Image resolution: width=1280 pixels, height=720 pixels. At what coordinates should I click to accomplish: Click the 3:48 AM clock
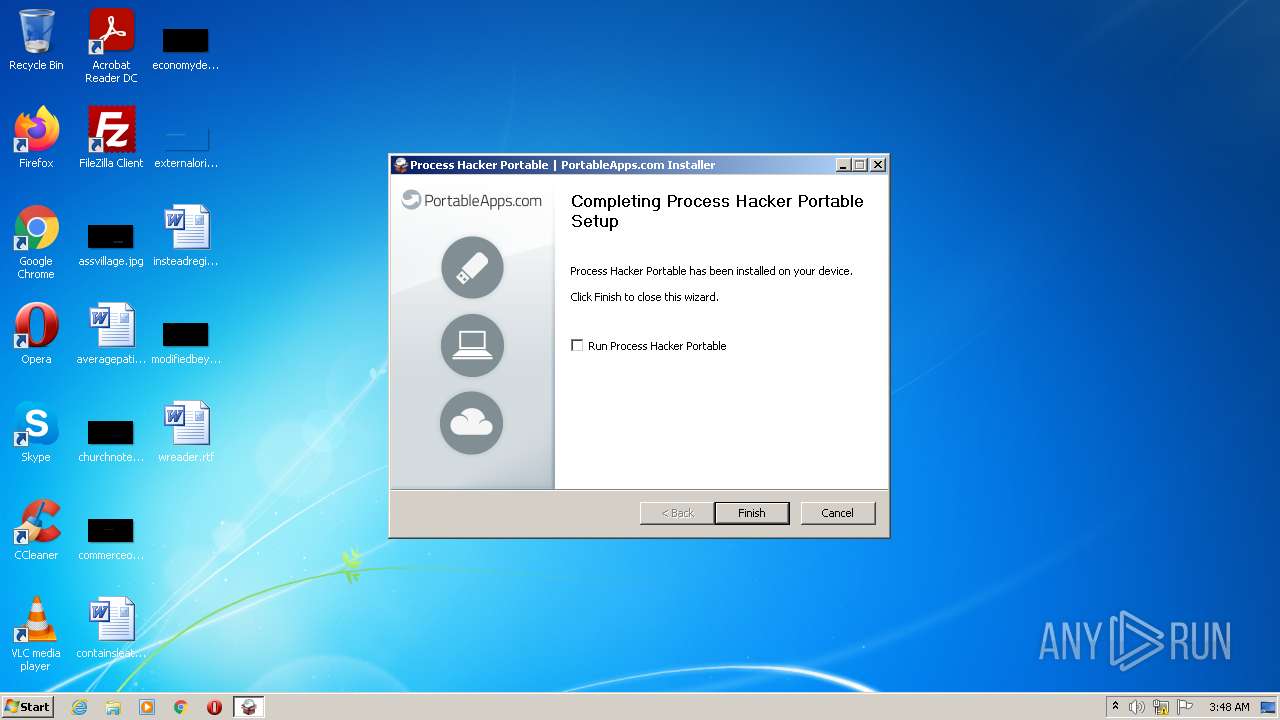(x=1229, y=707)
